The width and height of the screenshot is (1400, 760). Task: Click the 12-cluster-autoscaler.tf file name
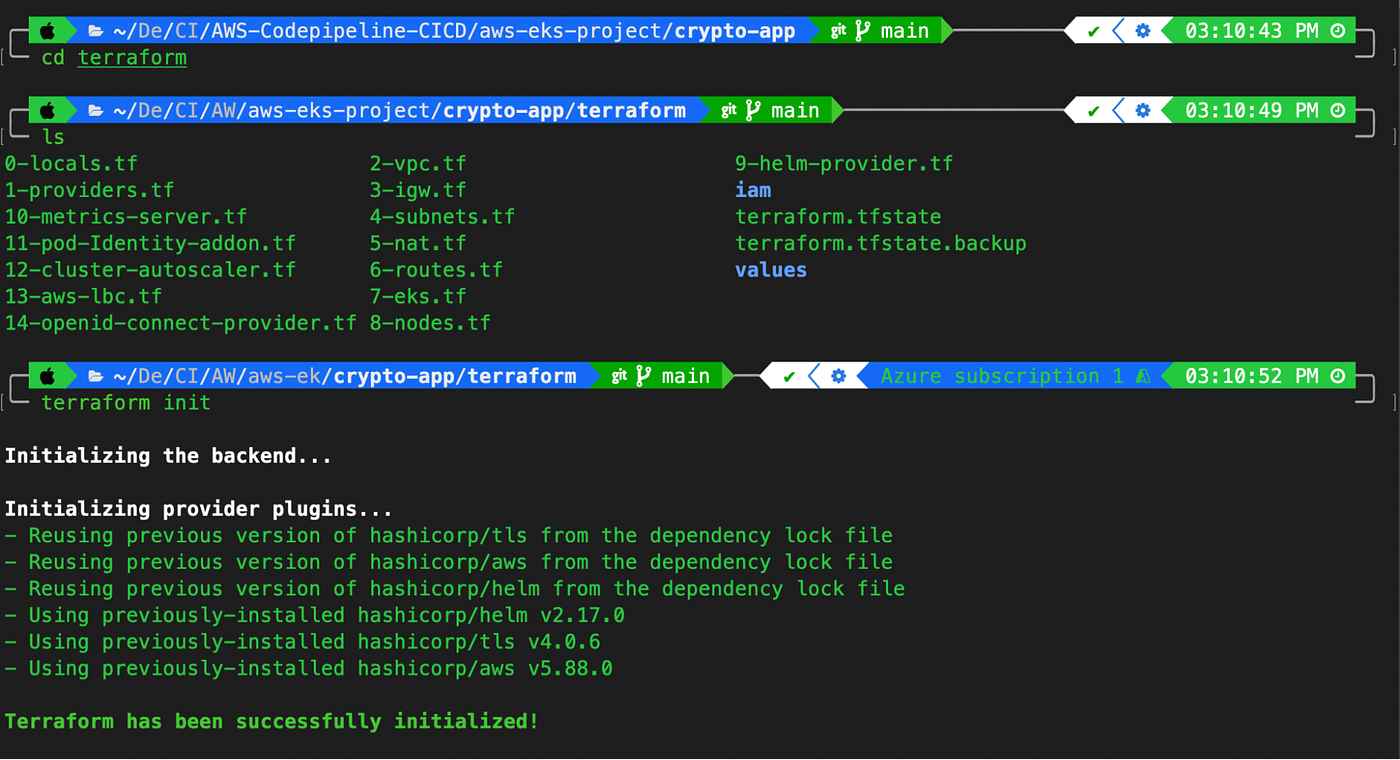150,270
